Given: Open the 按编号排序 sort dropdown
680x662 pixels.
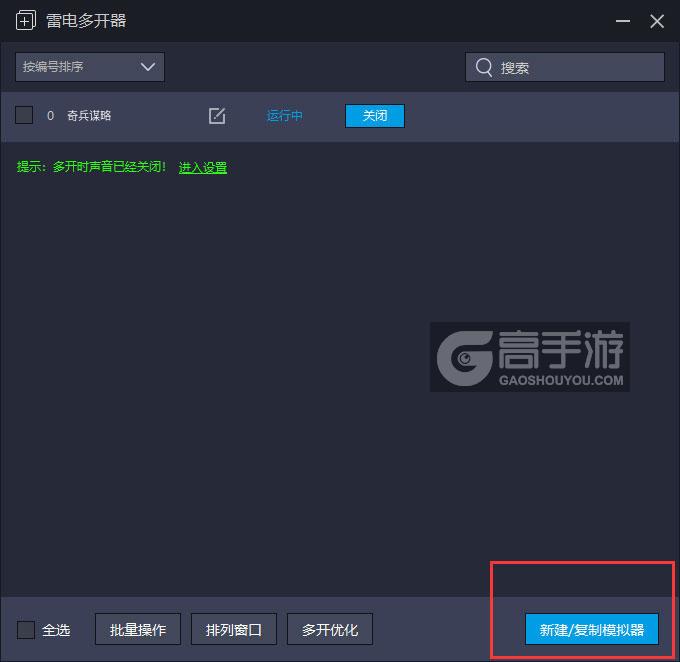Looking at the screenshot, I should (89, 67).
